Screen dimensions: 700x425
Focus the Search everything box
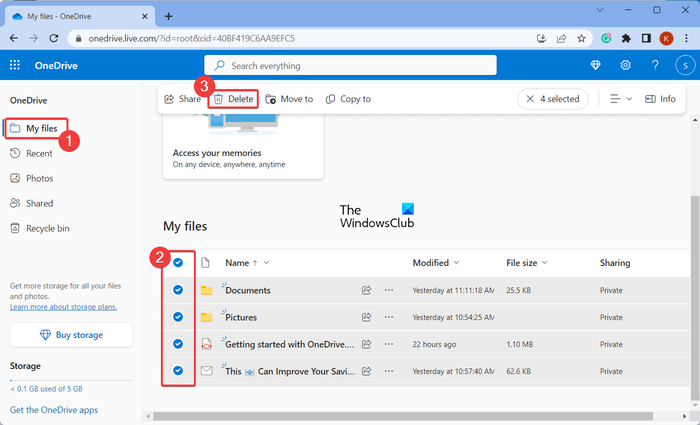tap(350, 65)
